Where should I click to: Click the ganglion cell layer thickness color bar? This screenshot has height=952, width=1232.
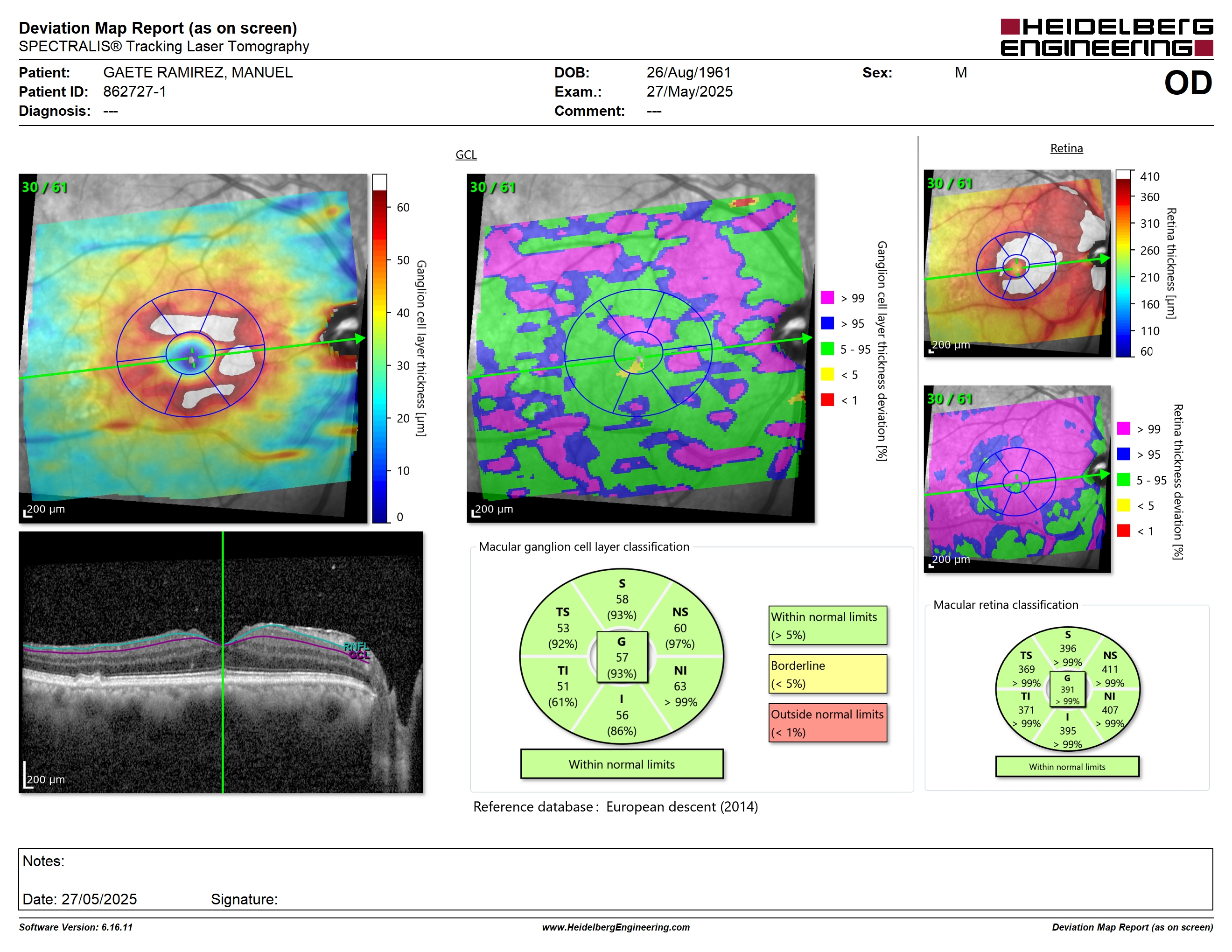point(380,348)
